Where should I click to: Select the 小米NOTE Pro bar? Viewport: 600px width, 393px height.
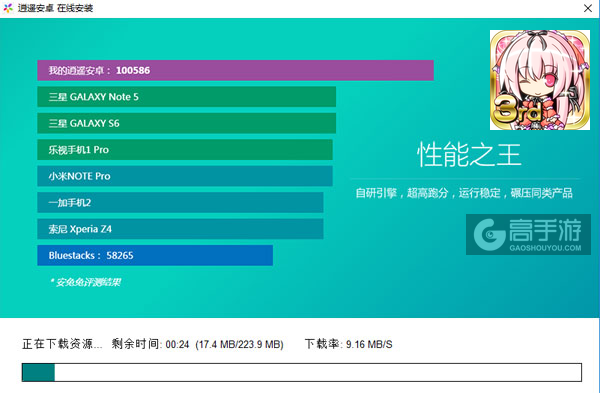coord(185,176)
